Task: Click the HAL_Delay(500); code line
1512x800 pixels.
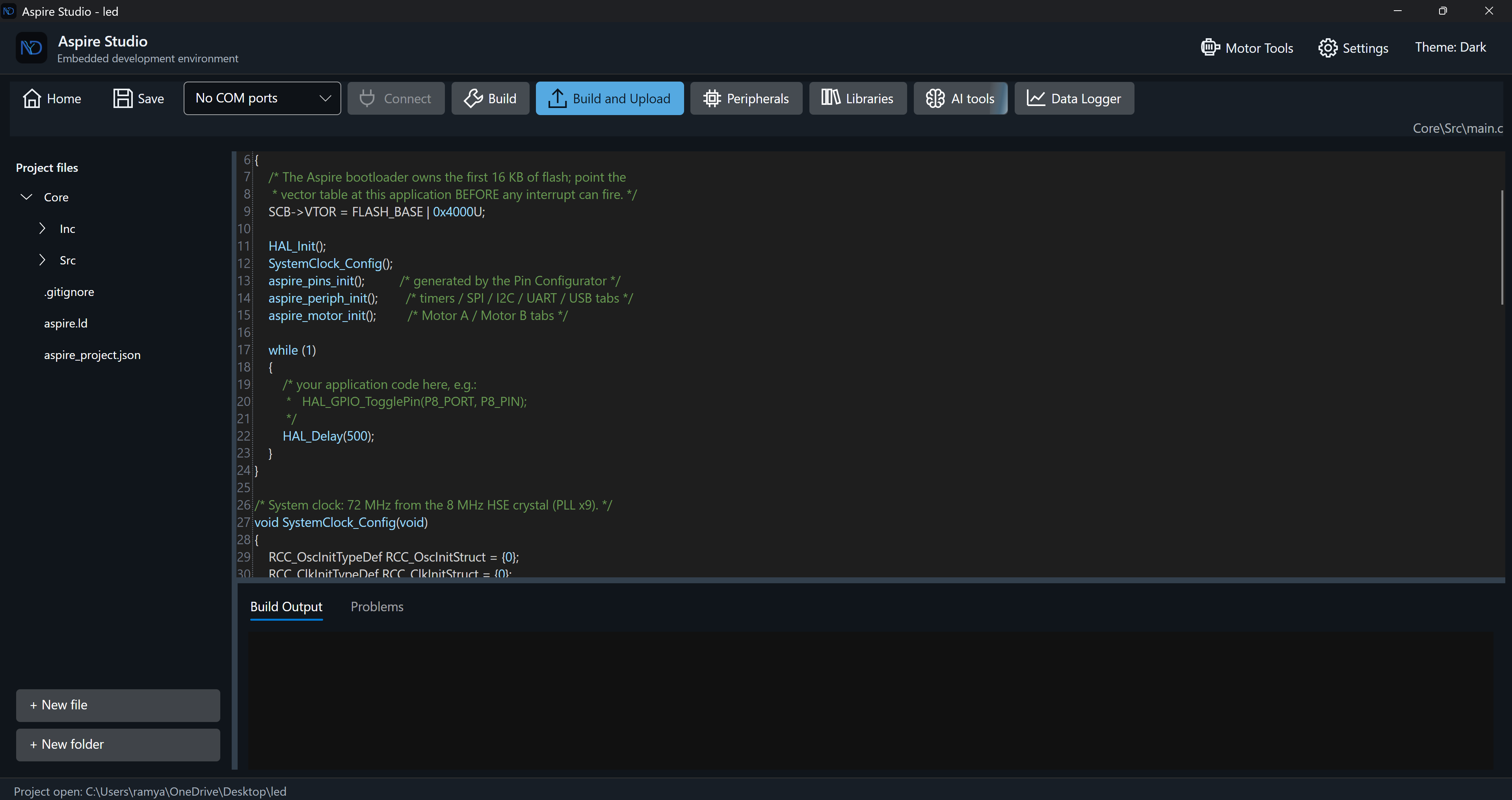Action: (328, 436)
